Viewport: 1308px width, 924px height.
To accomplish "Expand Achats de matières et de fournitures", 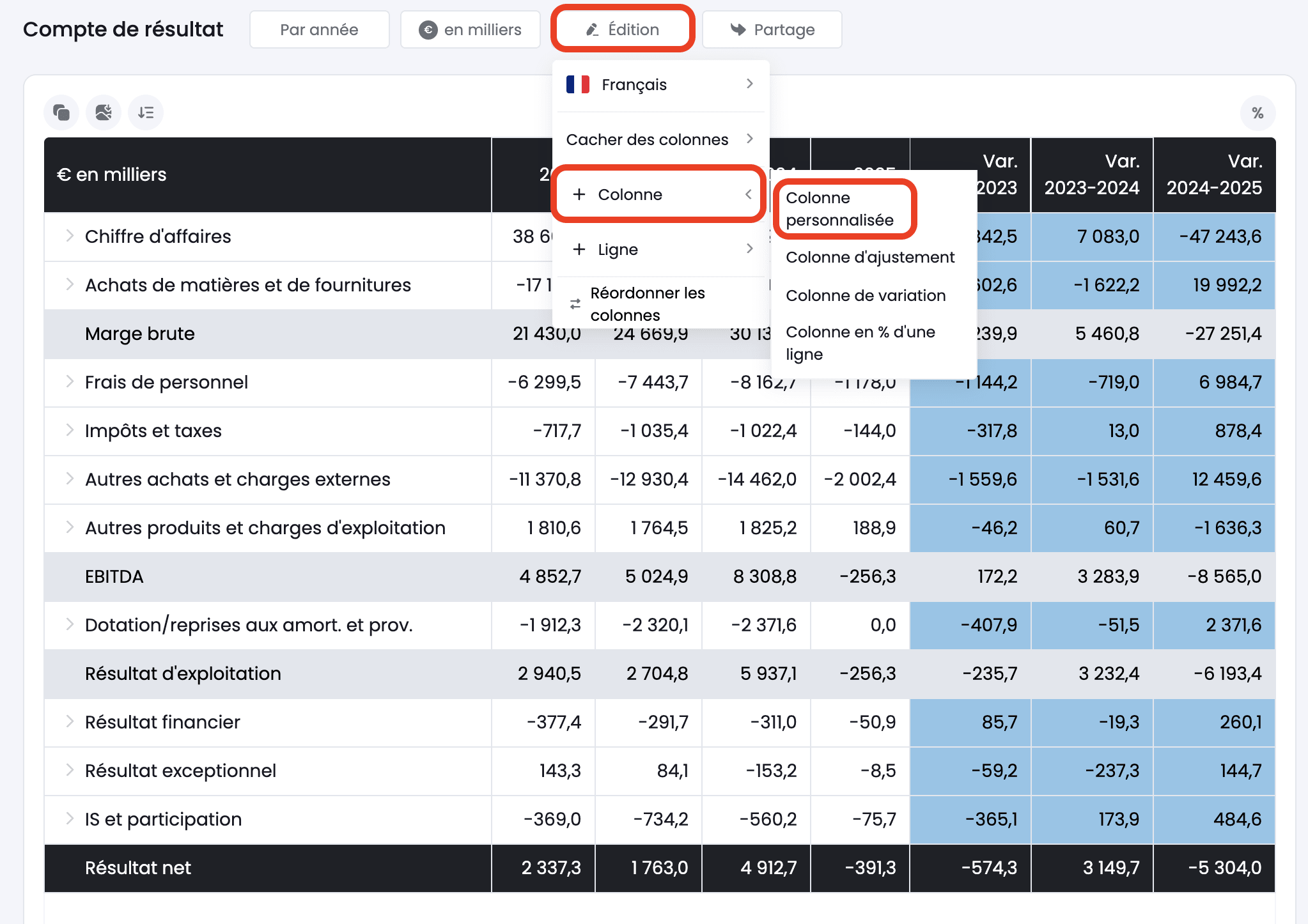I will [70, 284].
